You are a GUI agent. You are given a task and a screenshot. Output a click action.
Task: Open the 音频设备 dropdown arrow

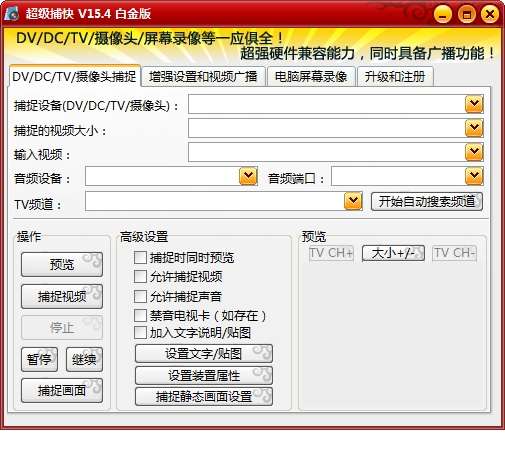pos(248,176)
